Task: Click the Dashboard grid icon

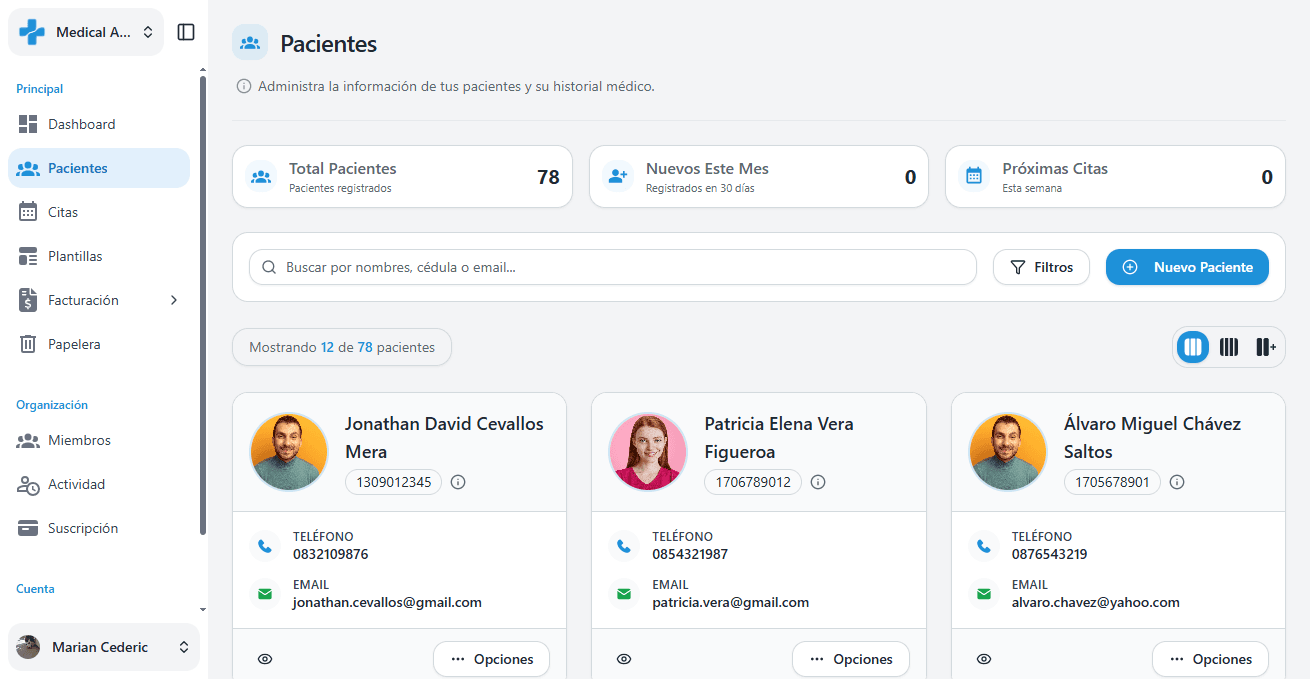Action: pyautogui.click(x=28, y=124)
